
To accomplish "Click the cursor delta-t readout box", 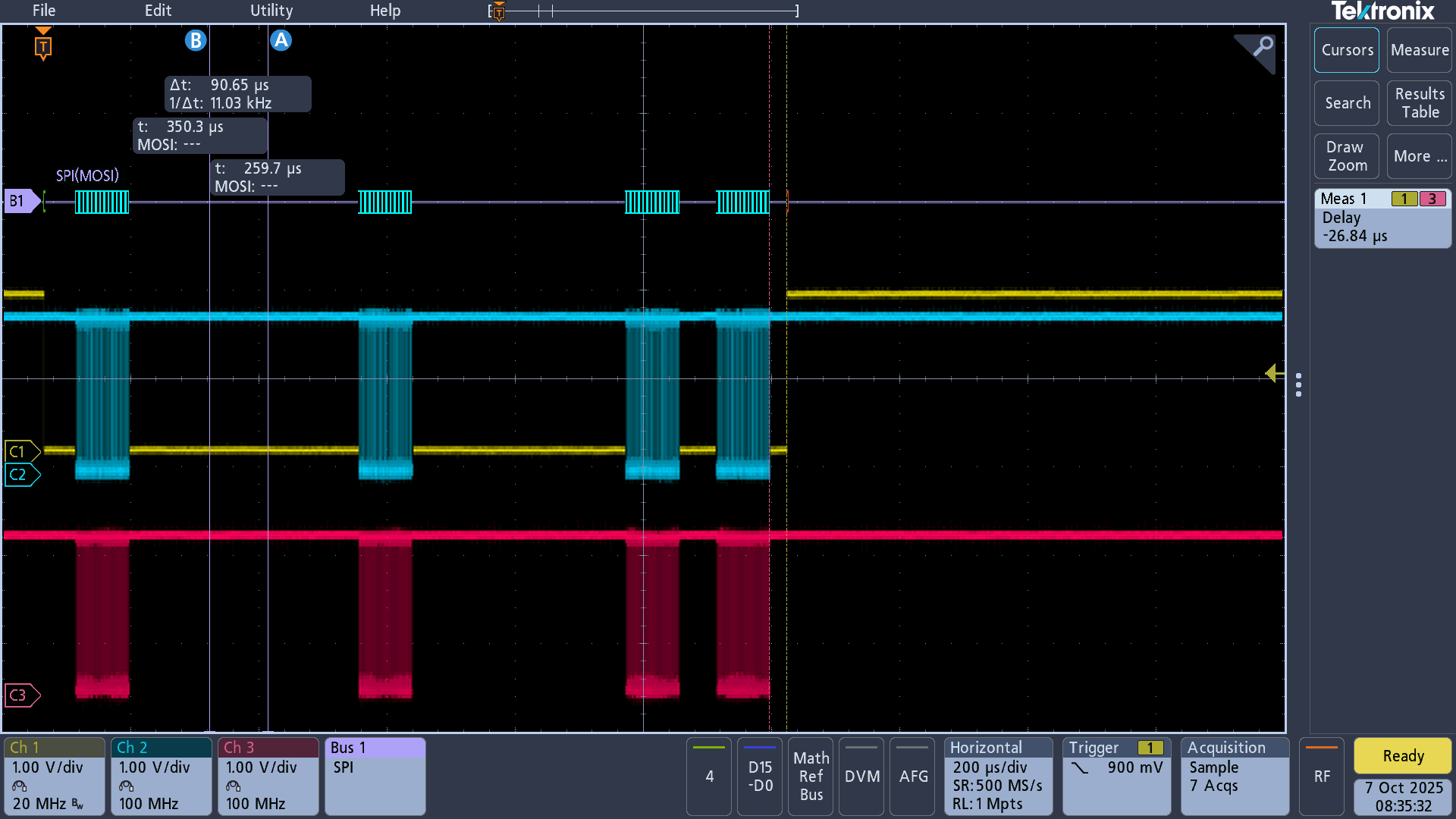I will click(238, 94).
